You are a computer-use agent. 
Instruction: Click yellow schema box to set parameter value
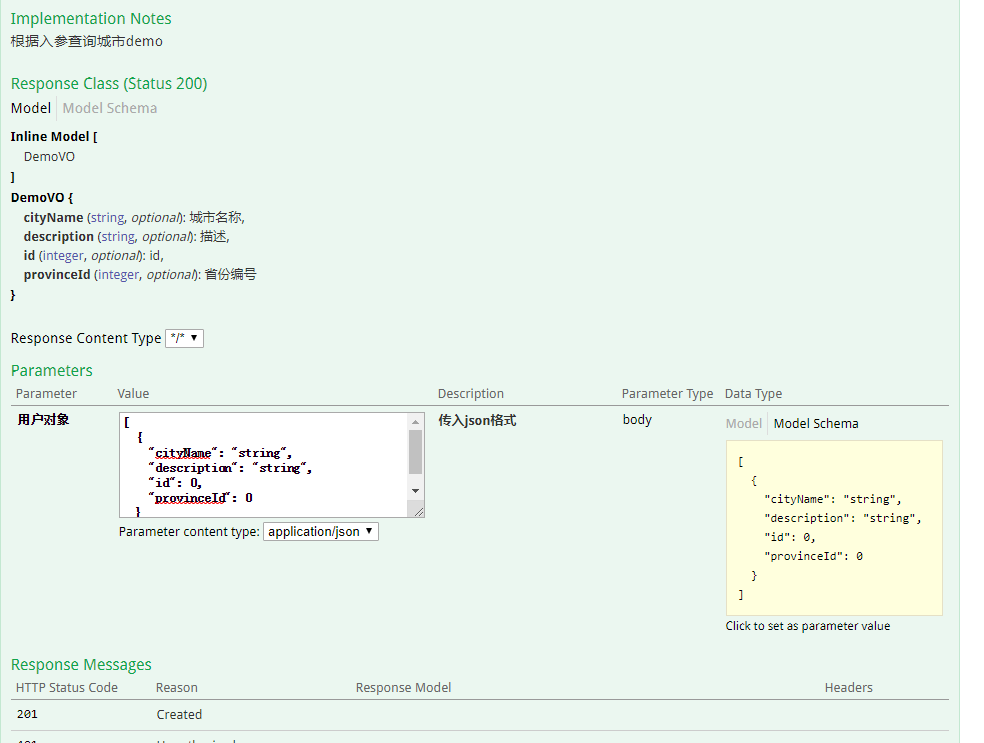pyautogui.click(x=834, y=528)
